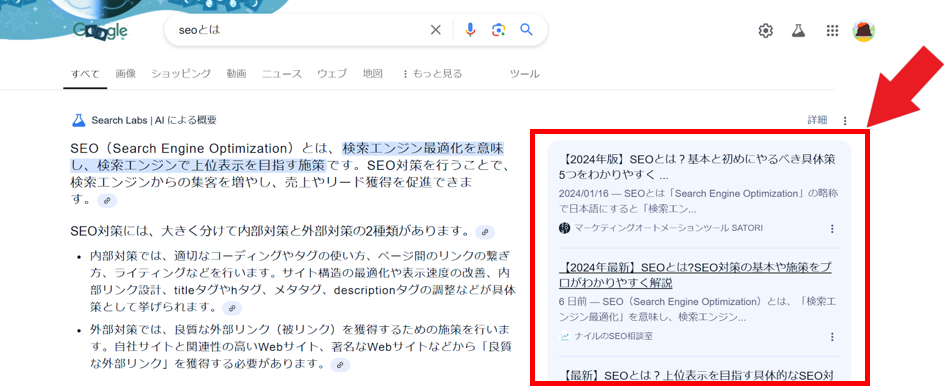Click Search Labs | AI による概要 label
This screenshot has width=946, height=389.
154,120
